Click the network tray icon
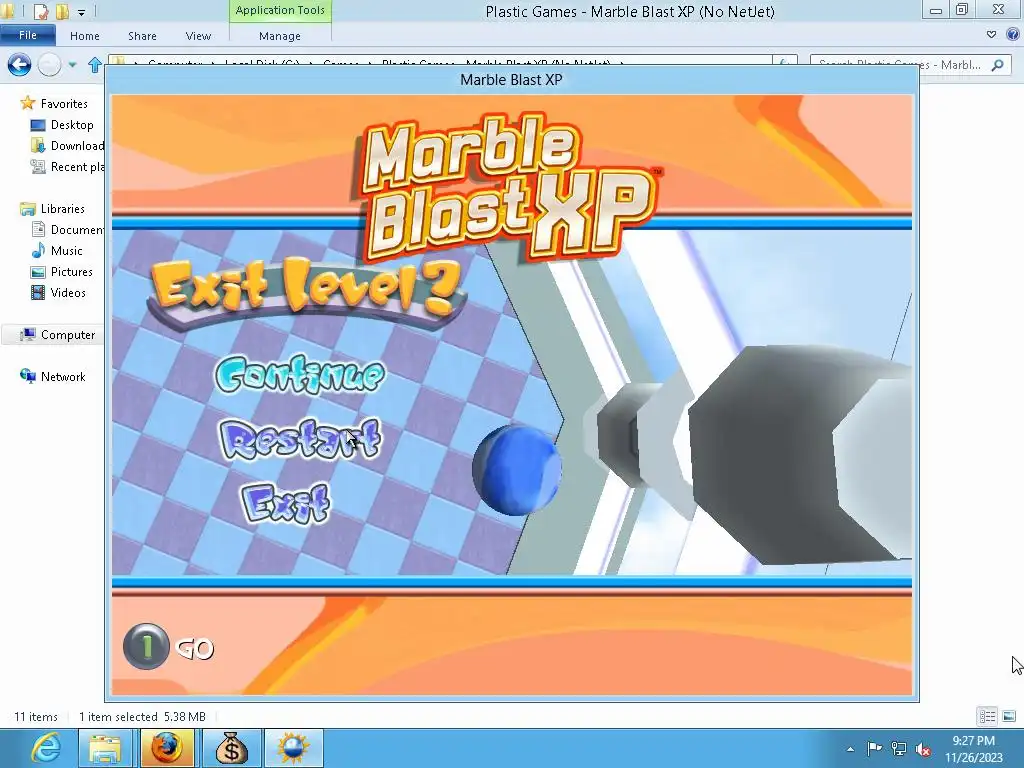Viewport: 1024px width, 768px height. (x=899, y=748)
